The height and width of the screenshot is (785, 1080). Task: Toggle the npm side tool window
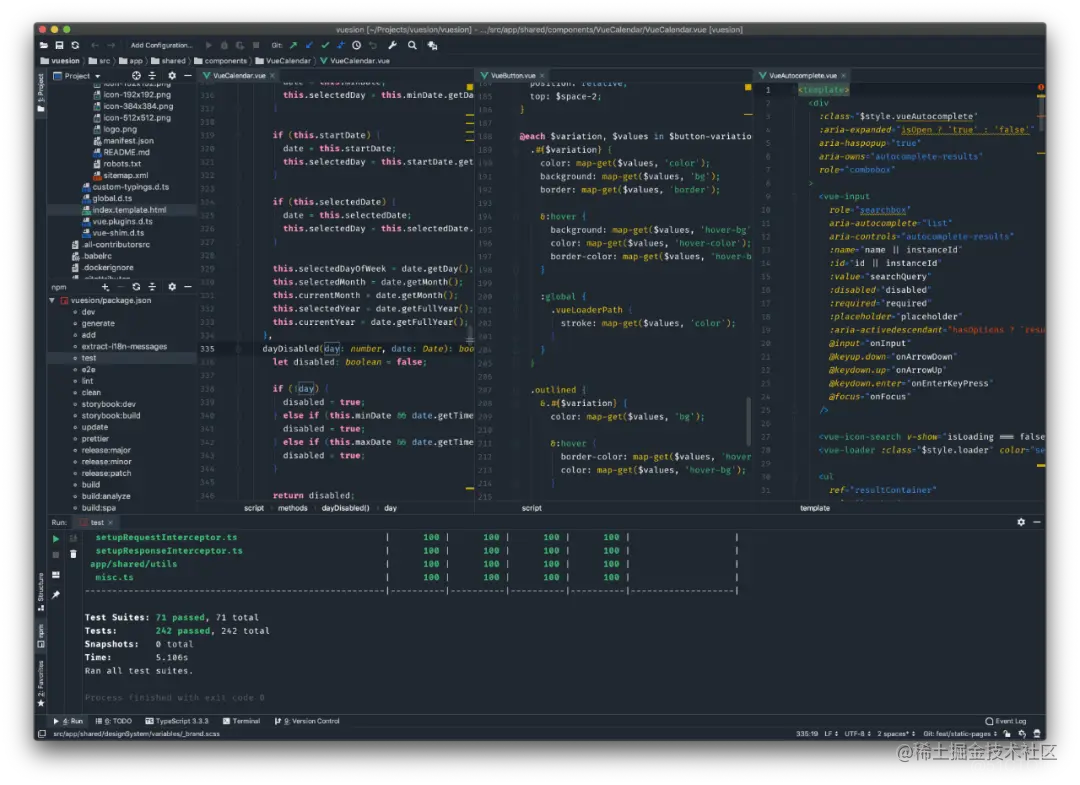coord(41,636)
